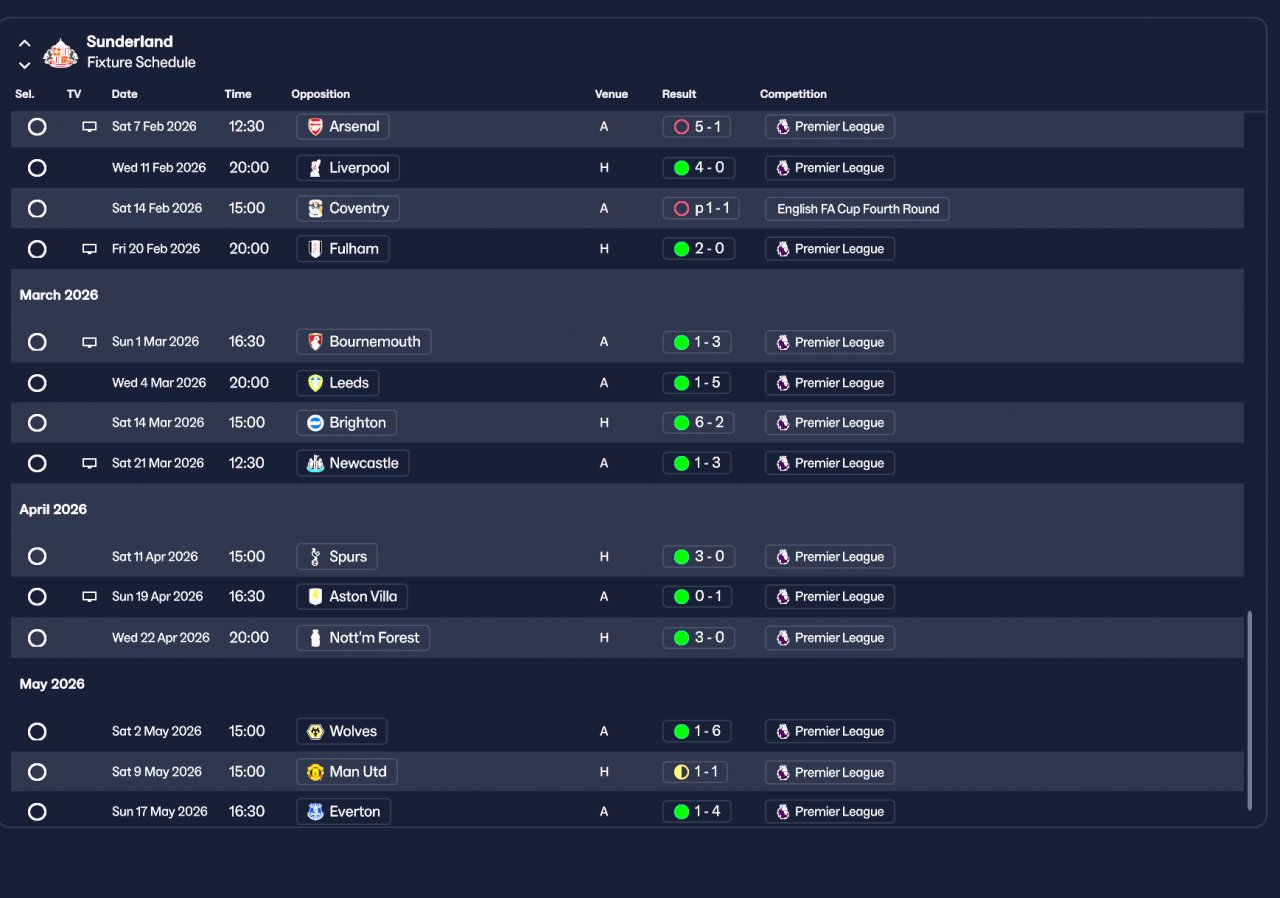Image resolution: width=1280 pixels, height=898 pixels.
Task: Open the 1 - 1 Man Utd result
Action: pos(695,772)
